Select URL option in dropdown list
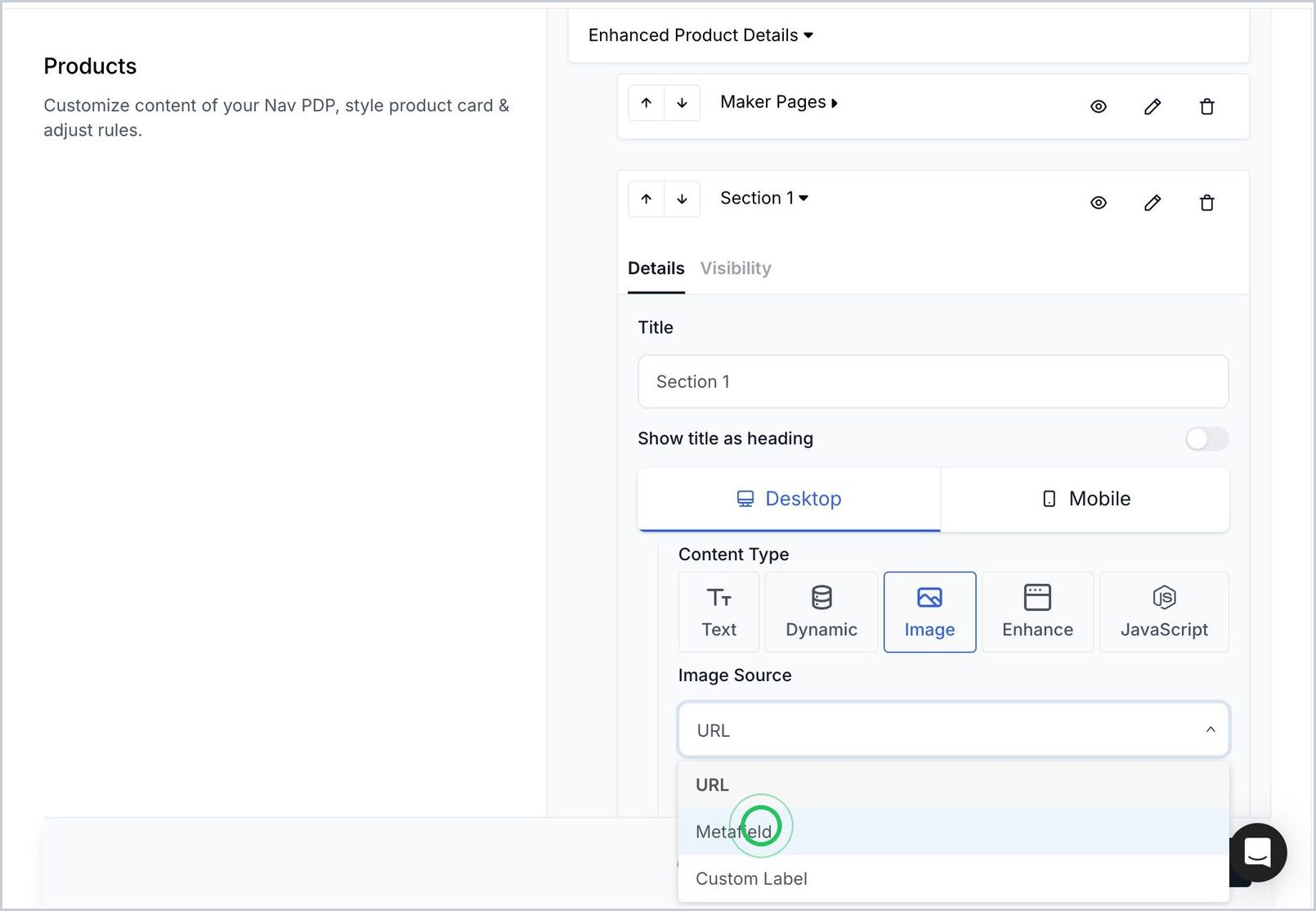Screen dimensions: 1316x911 (953, 785)
